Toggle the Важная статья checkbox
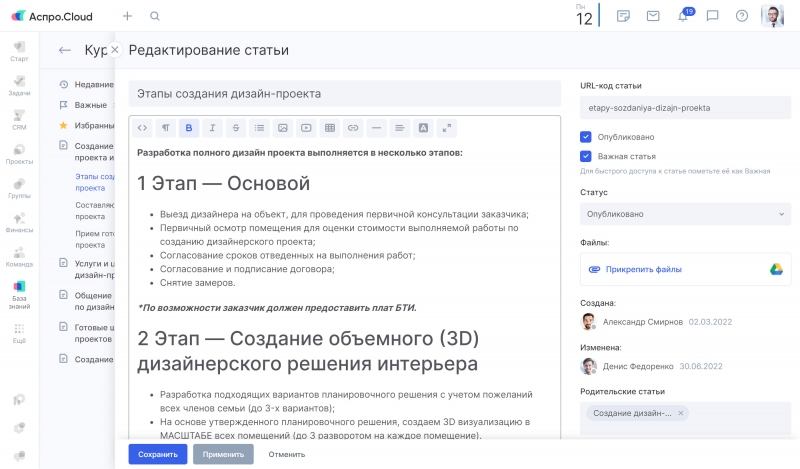Image resolution: width=800 pixels, height=469 pixels. [x=586, y=156]
